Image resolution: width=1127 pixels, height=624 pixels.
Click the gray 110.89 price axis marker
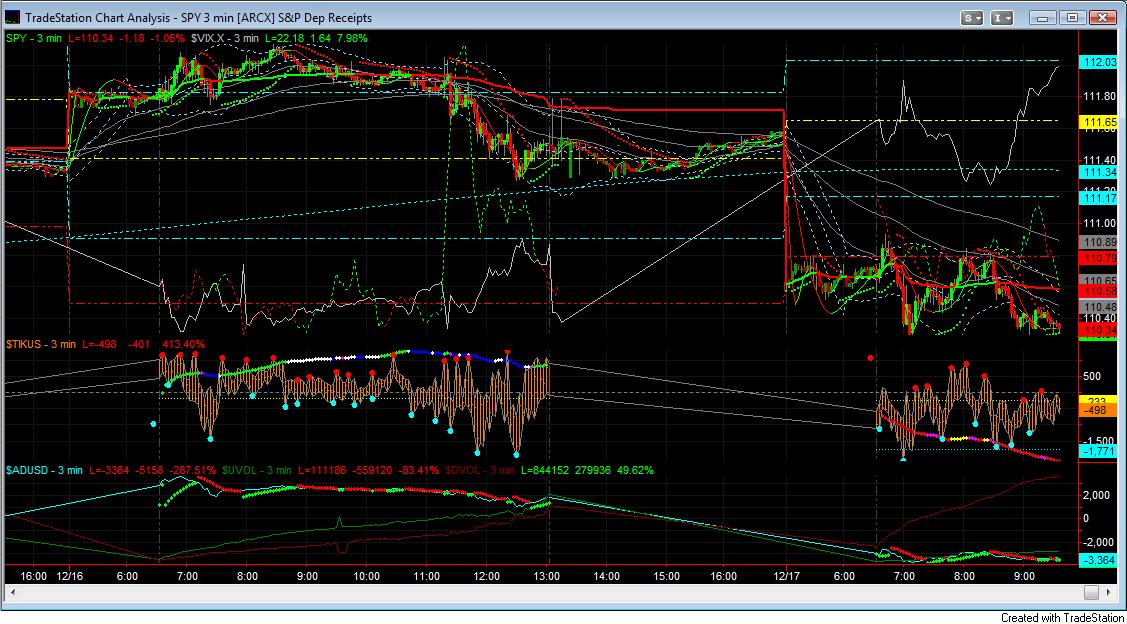[x=1097, y=242]
